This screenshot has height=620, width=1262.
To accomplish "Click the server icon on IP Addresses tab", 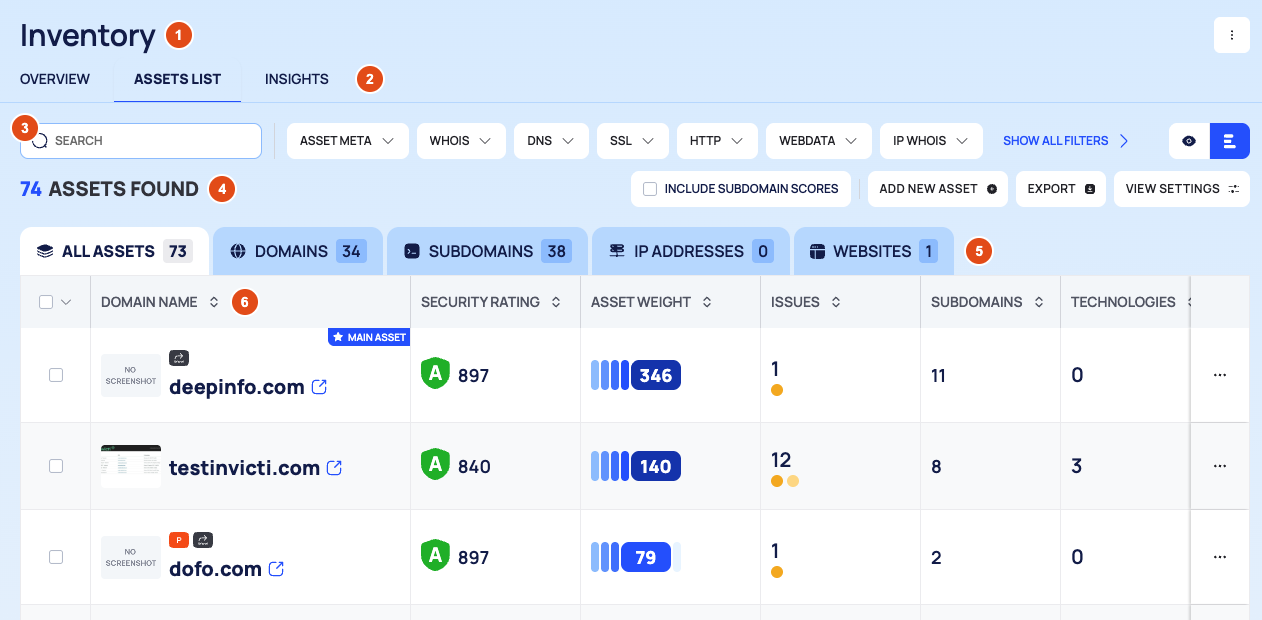I will click(616, 251).
